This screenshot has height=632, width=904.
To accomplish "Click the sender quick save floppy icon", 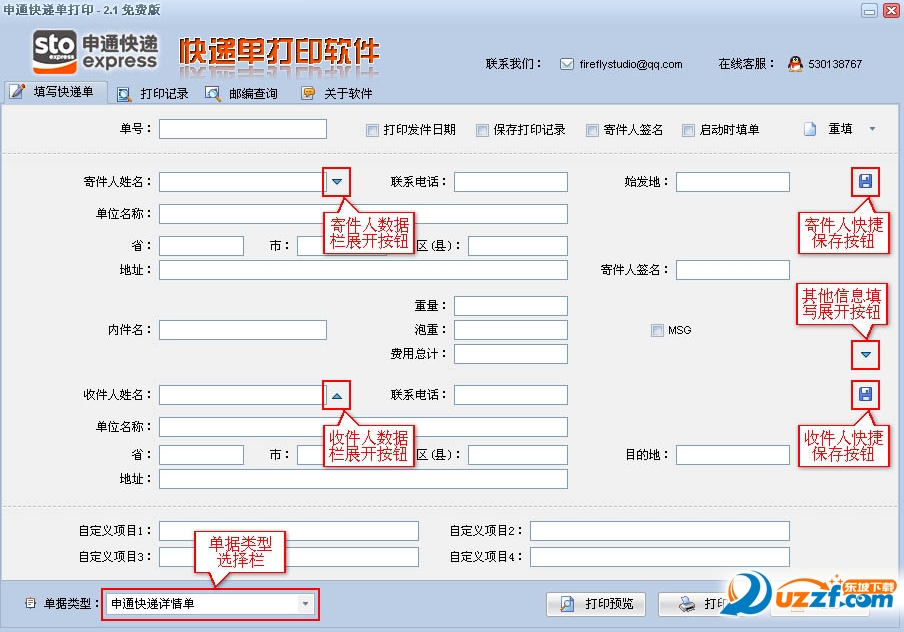I will tap(865, 182).
